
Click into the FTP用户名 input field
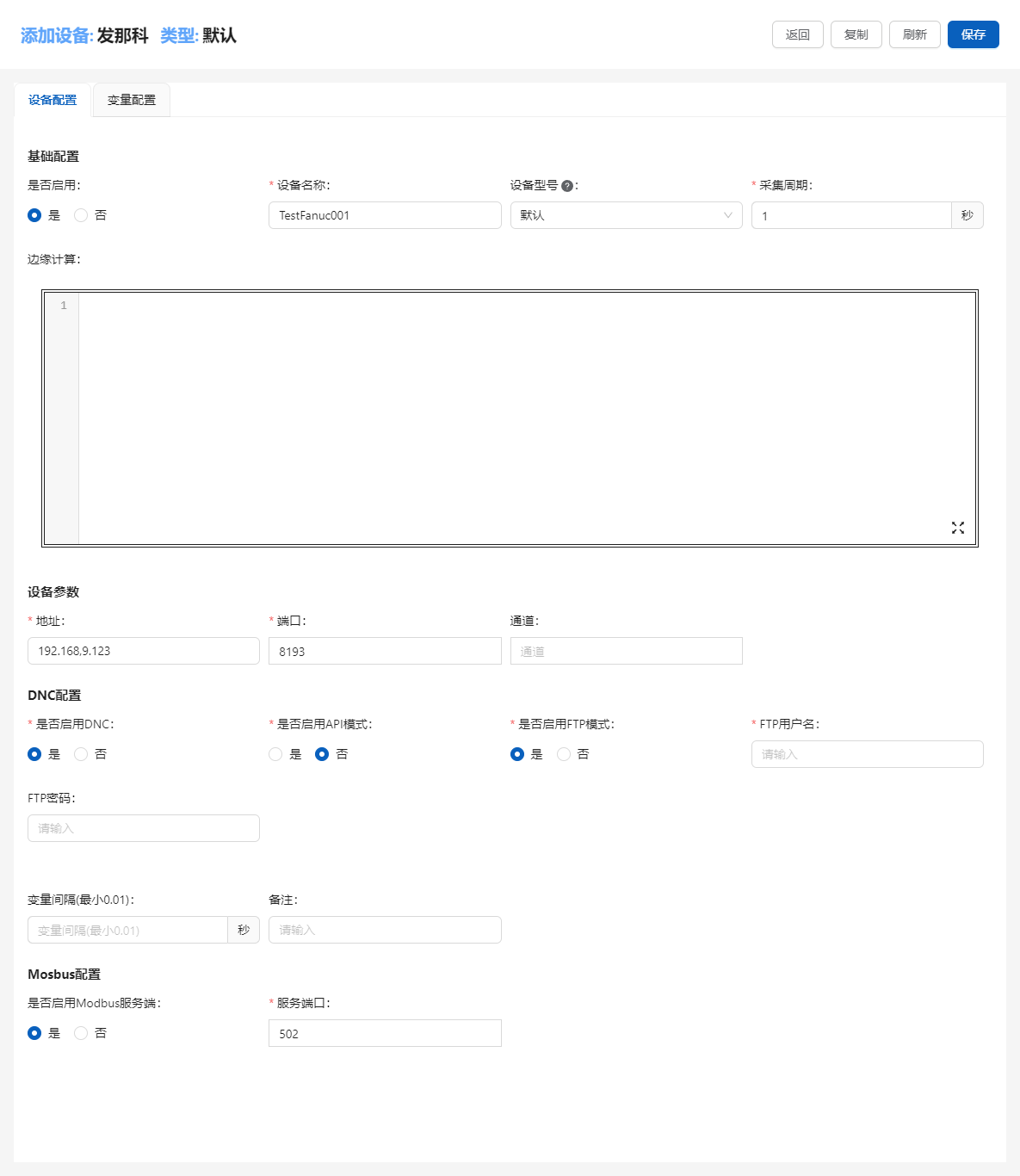click(x=867, y=754)
